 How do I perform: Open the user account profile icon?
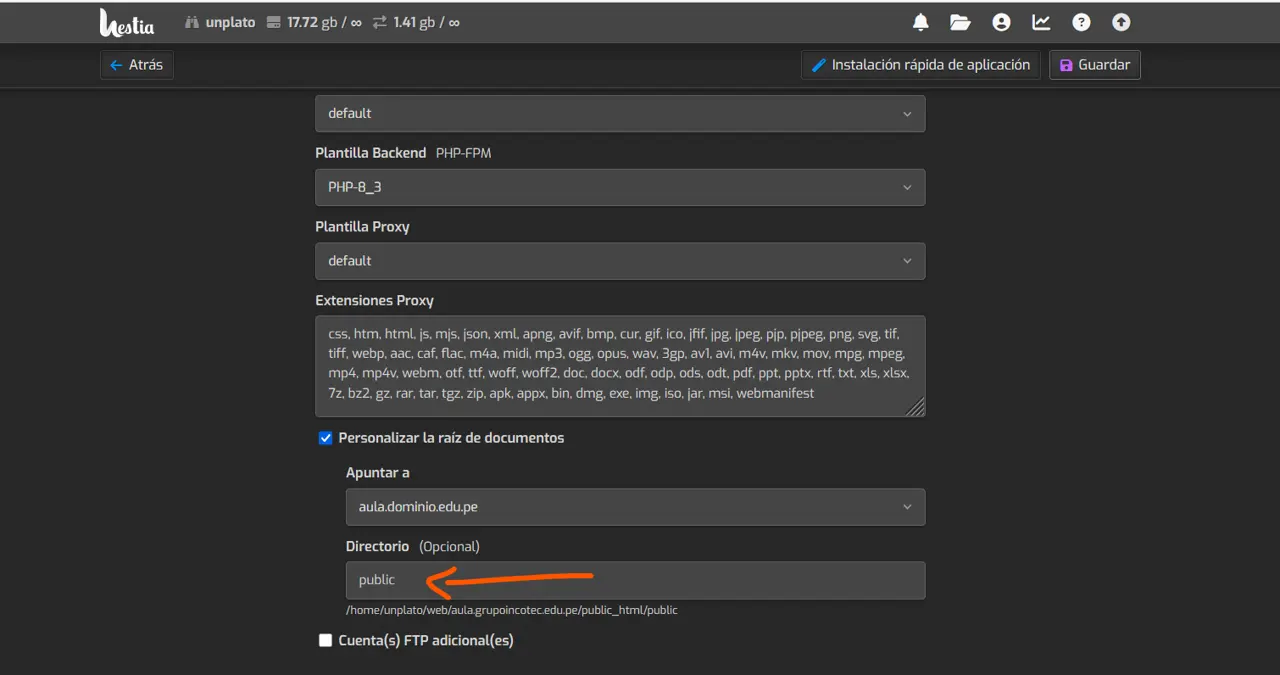(1001, 22)
